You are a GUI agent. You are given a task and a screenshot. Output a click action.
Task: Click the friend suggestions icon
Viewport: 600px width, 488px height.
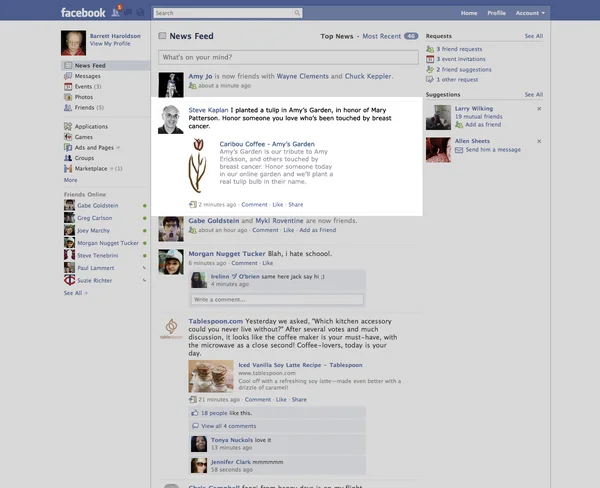(x=430, y=69)
